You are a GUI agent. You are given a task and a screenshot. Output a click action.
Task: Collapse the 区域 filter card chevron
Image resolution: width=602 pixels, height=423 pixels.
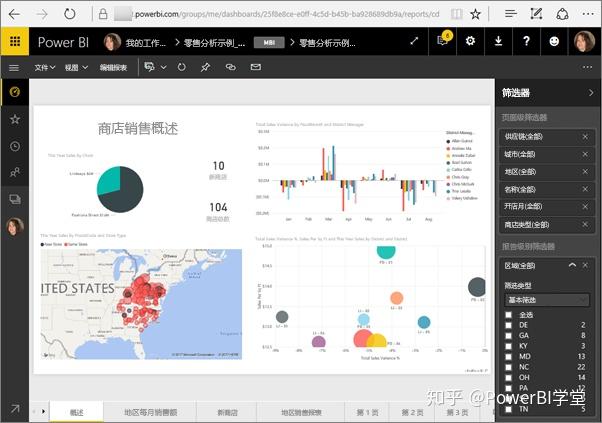572,265
